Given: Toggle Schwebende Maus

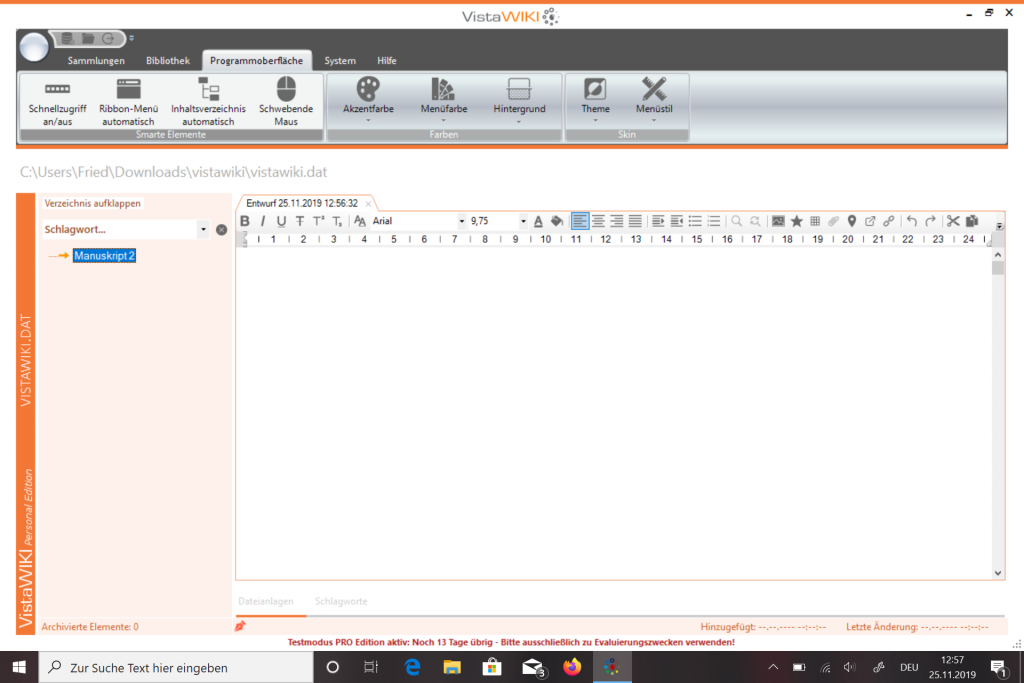Looking at the screenshot, I should tap(286, 102).
